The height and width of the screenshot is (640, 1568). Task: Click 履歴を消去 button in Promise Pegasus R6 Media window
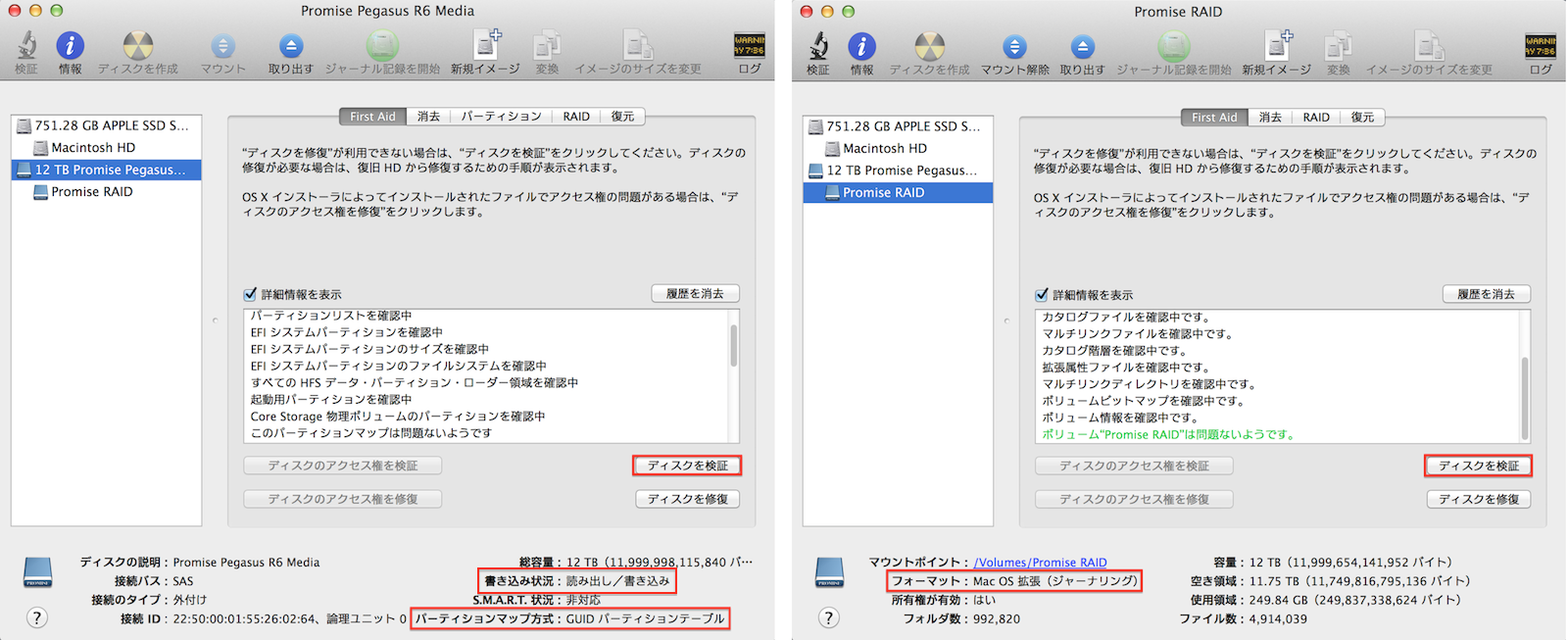(x=695, y=293)
